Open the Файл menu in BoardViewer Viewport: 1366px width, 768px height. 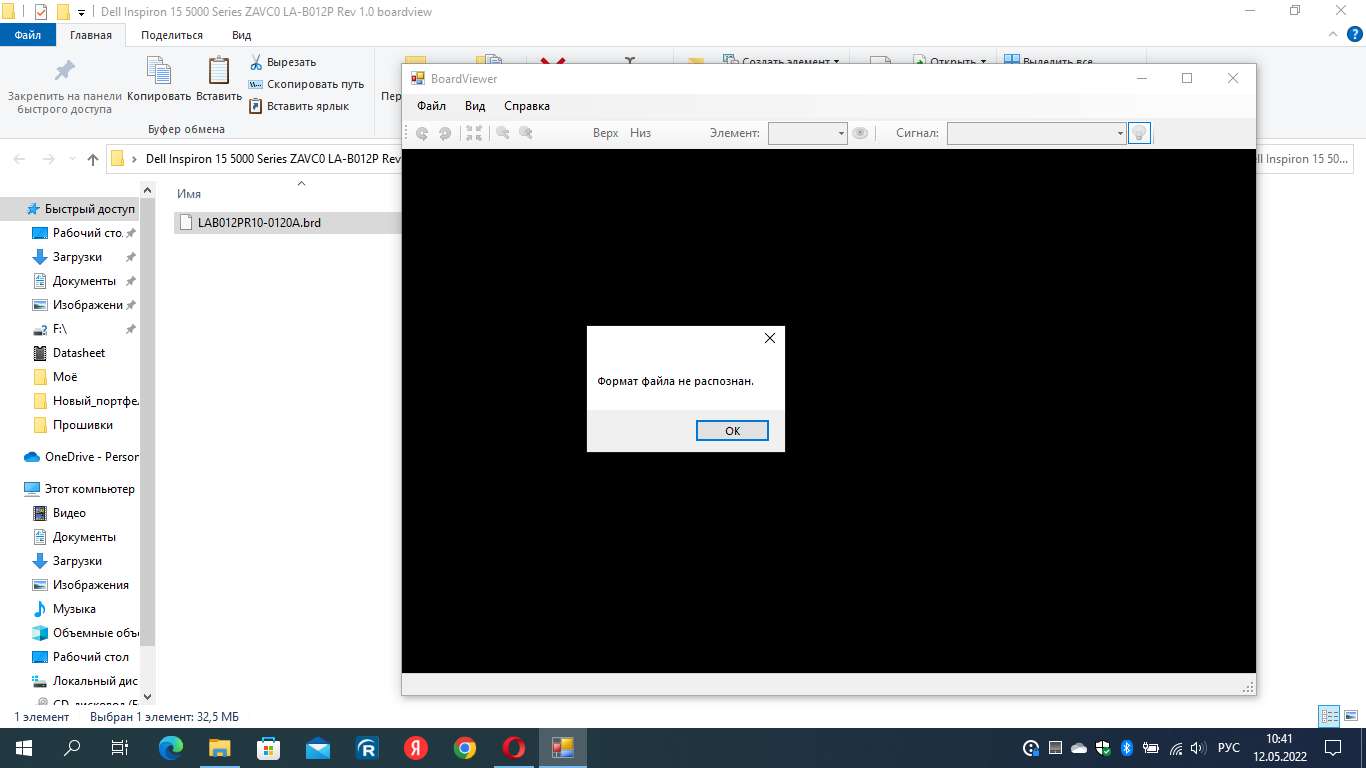click(431, 106)
